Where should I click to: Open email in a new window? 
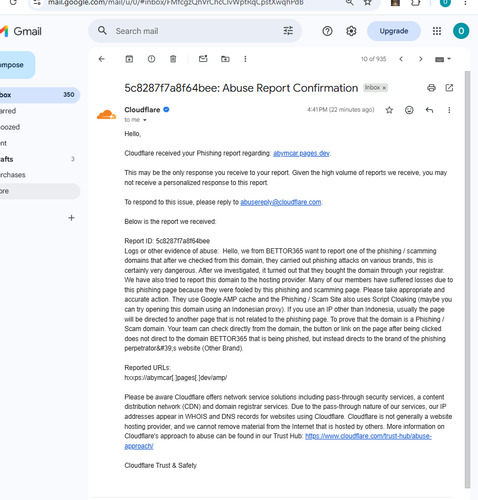point(449,88)
